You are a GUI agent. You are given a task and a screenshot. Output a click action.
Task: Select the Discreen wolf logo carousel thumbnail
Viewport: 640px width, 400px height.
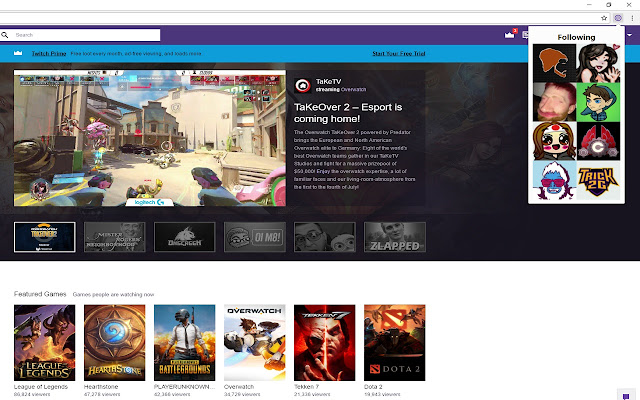click(184, 237)
